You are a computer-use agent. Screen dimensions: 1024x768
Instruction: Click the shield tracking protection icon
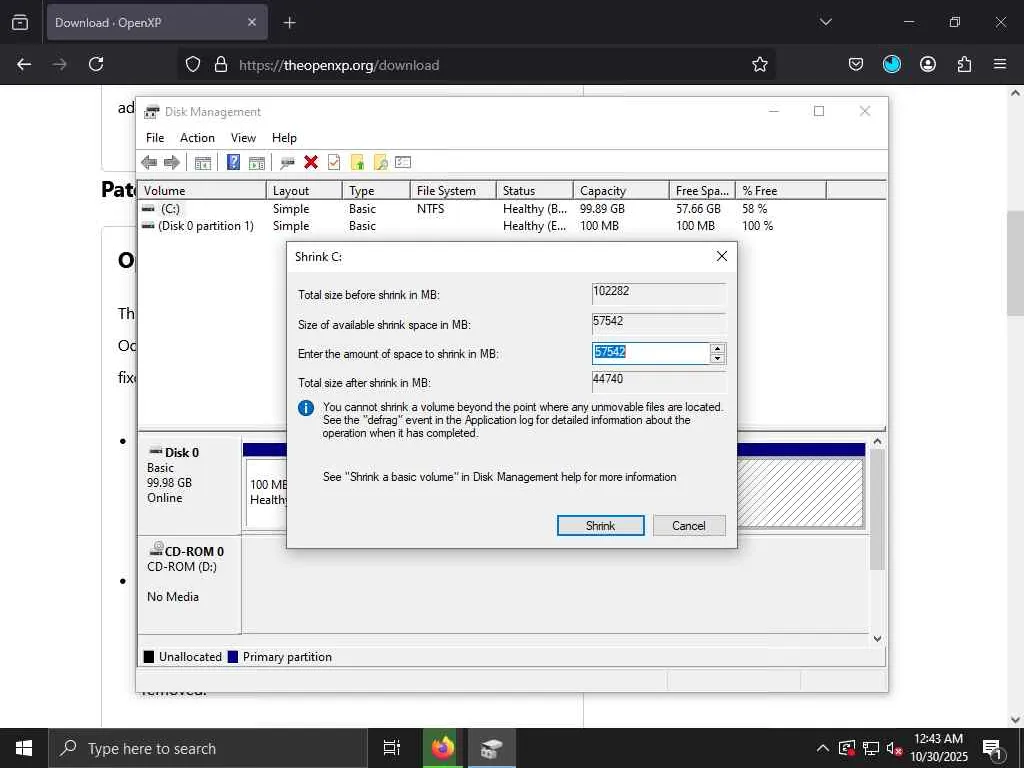click(x=193, y=64)
